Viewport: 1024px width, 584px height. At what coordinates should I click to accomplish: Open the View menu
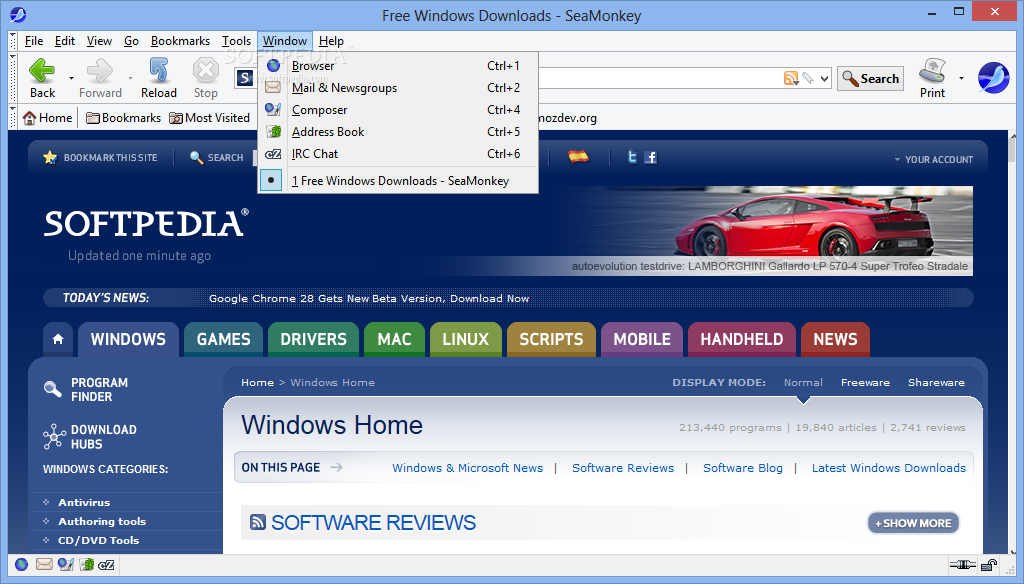tap(99, 41)
